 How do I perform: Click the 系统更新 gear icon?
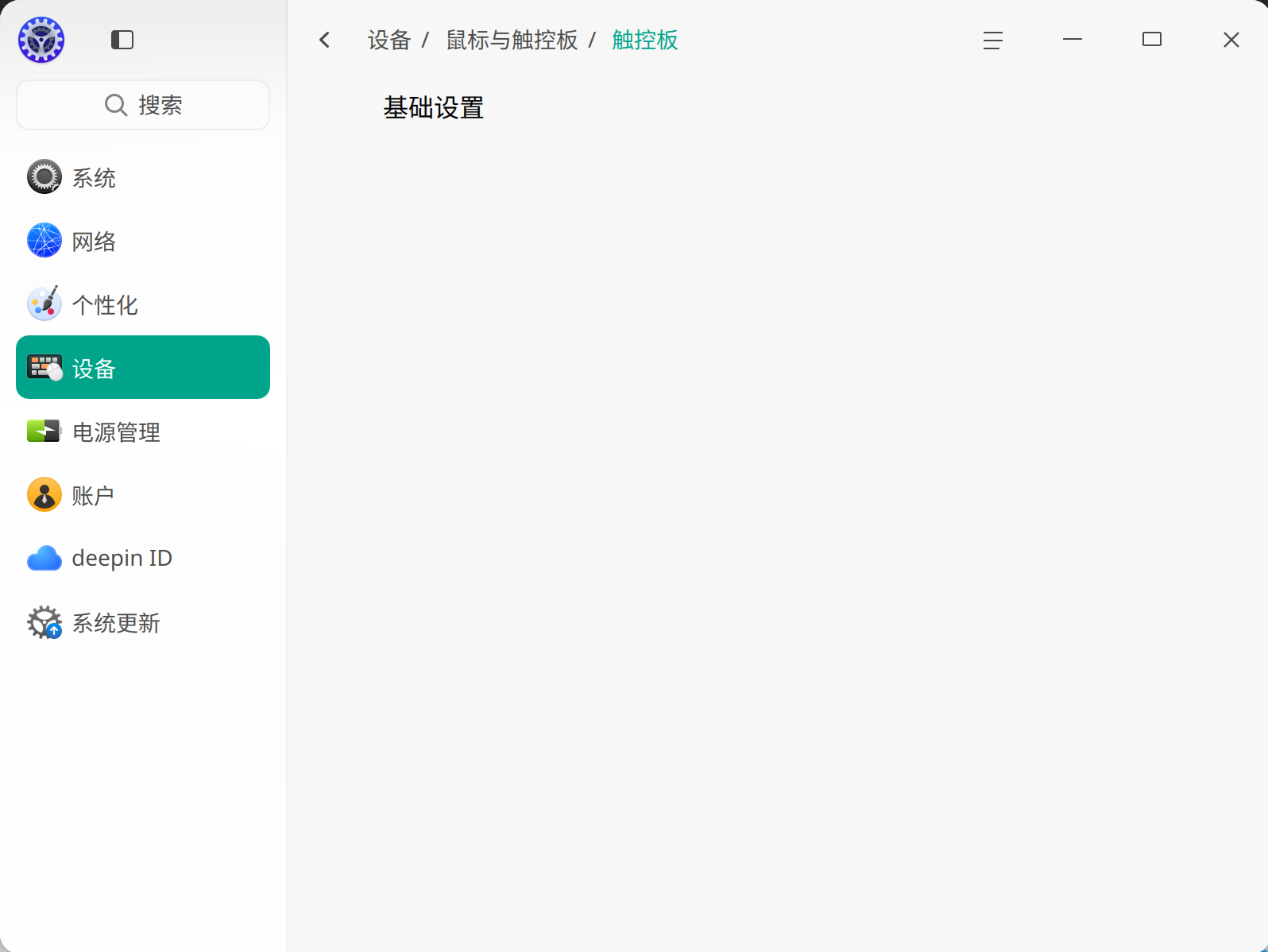pyautogui.click(x=44, y=622)
